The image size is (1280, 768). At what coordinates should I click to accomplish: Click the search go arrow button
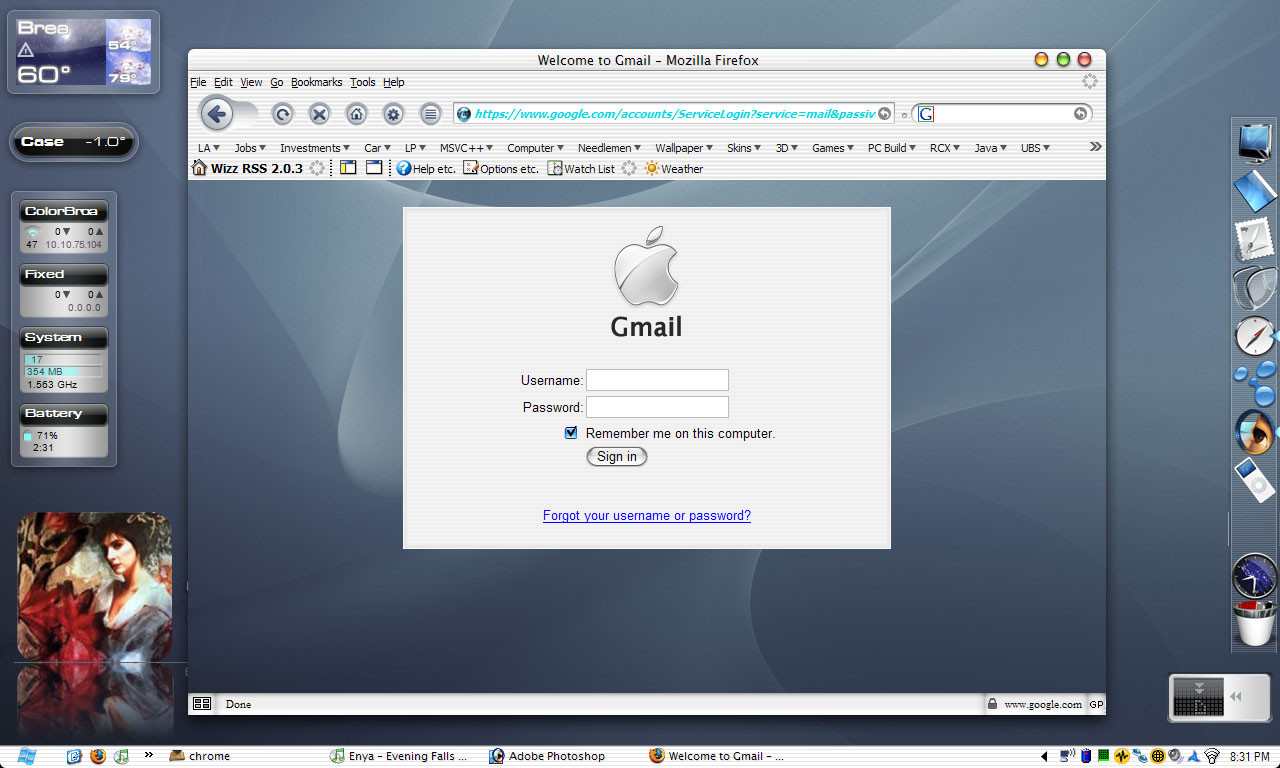1080,114
